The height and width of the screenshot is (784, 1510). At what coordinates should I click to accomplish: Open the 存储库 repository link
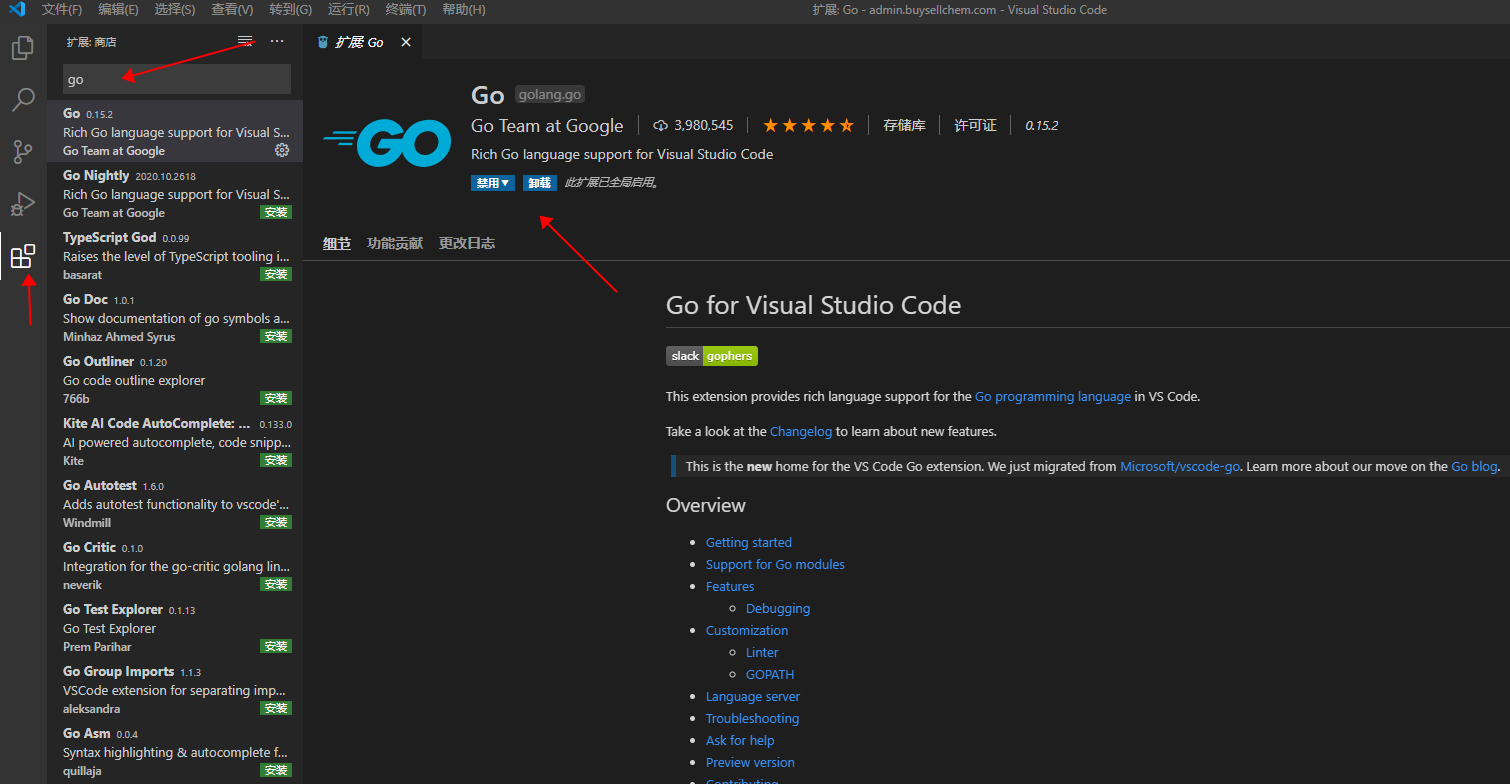coord(904,125)
